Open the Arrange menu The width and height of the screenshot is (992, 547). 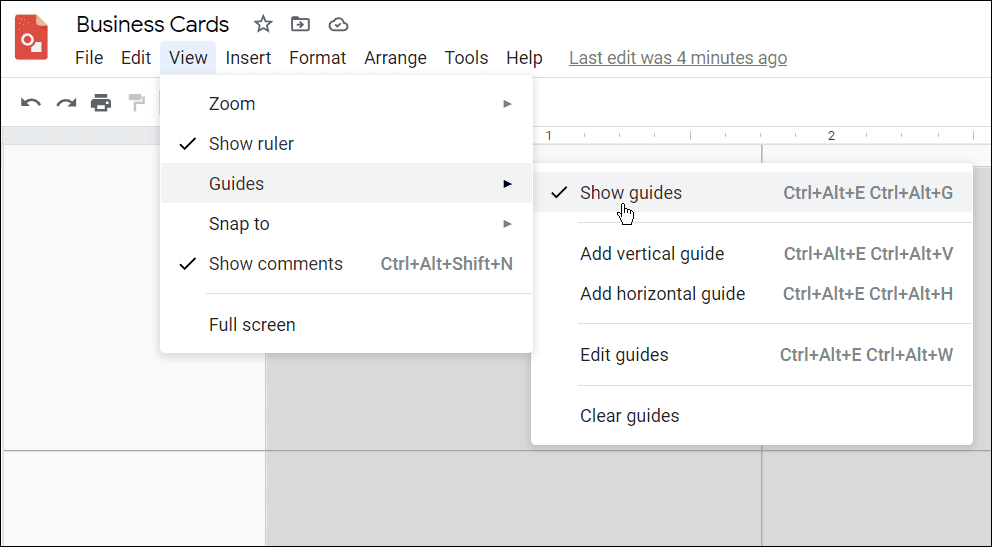[395, 58]
